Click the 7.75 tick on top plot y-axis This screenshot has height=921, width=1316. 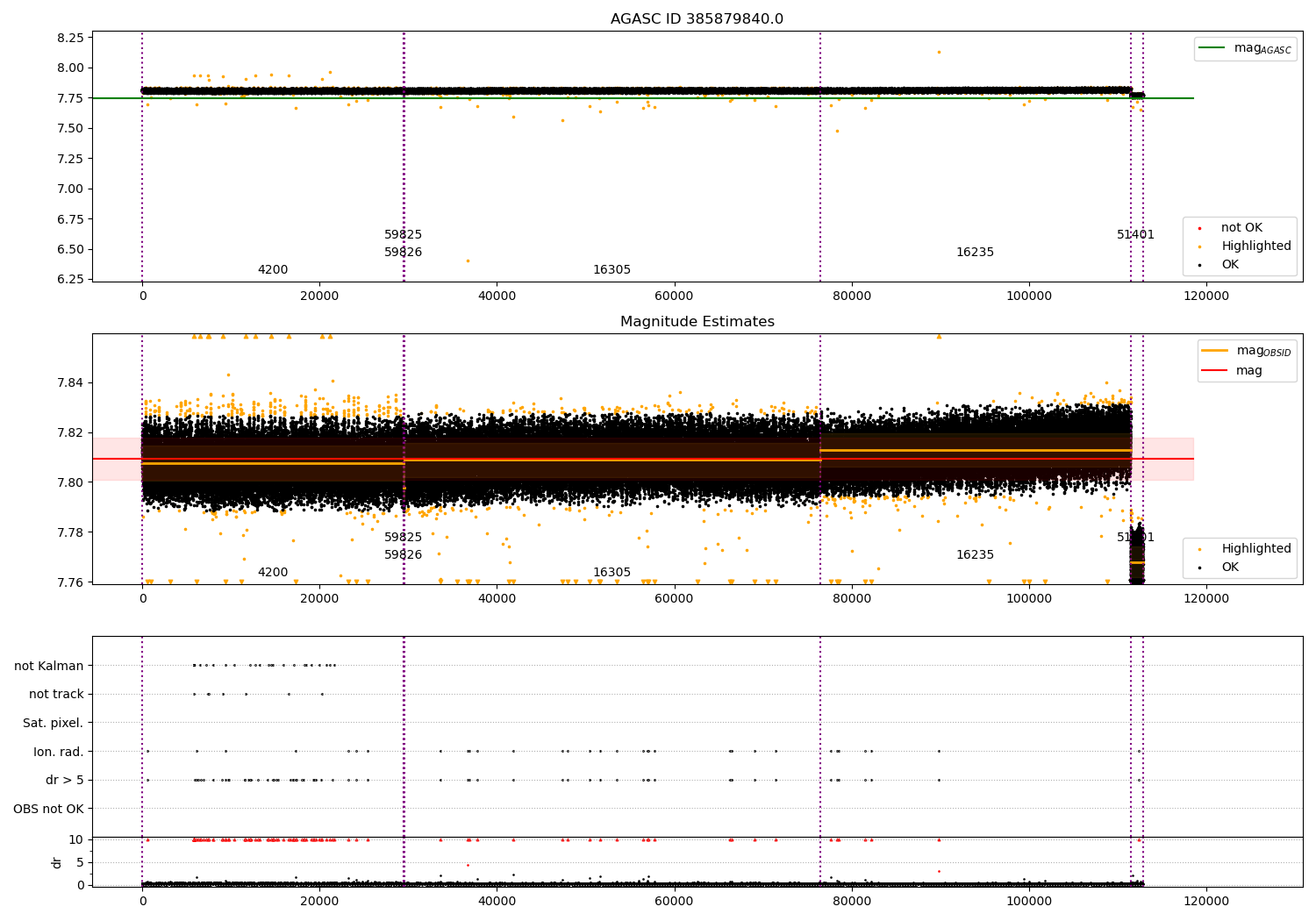pos(69,98)
